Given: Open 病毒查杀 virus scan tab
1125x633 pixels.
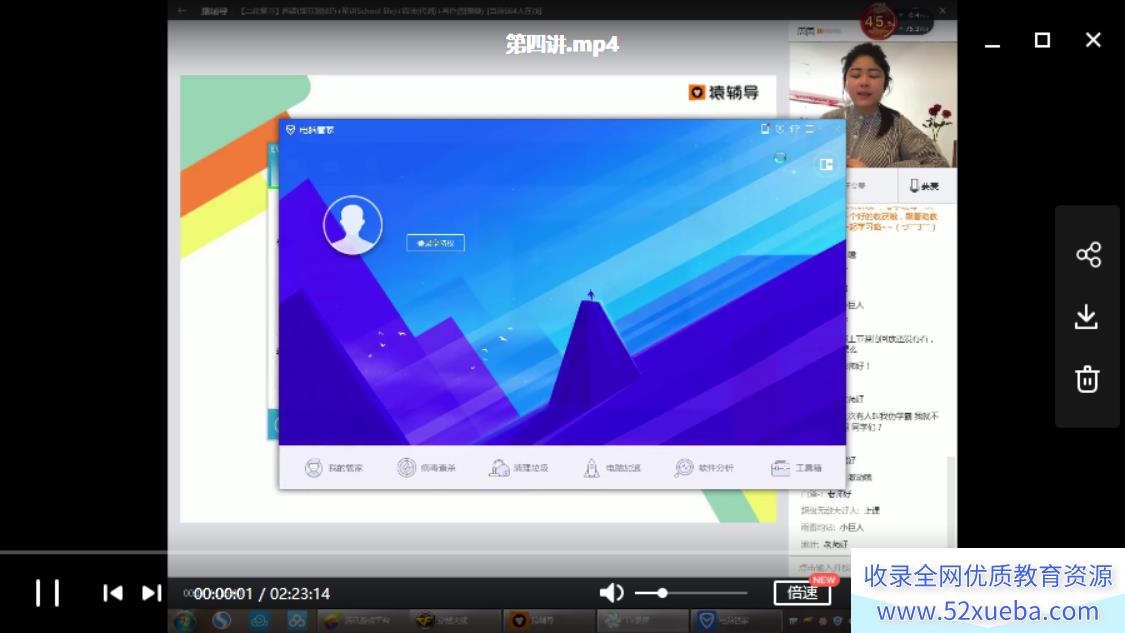Looking at the screenshot, I should 427,468.
